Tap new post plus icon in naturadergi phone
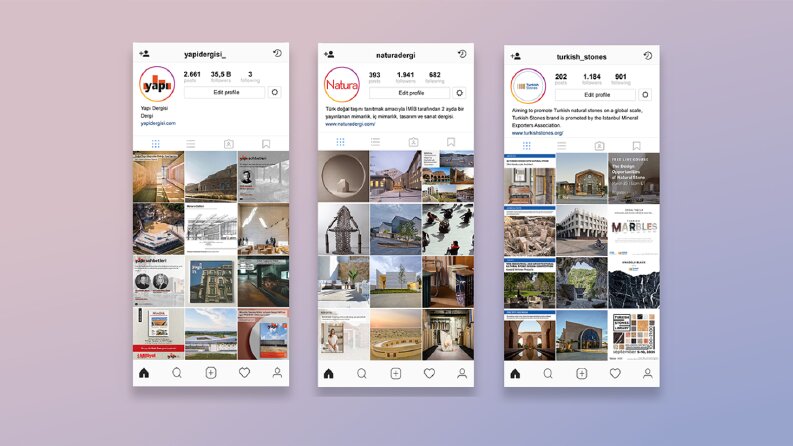793x446 pixels. pyautogui.click(x=395, y=374)
